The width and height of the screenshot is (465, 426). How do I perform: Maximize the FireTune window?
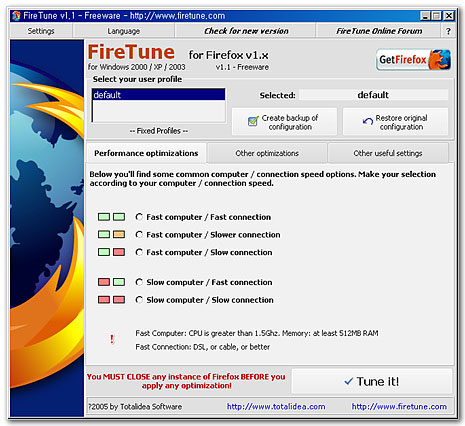[436, 16]
